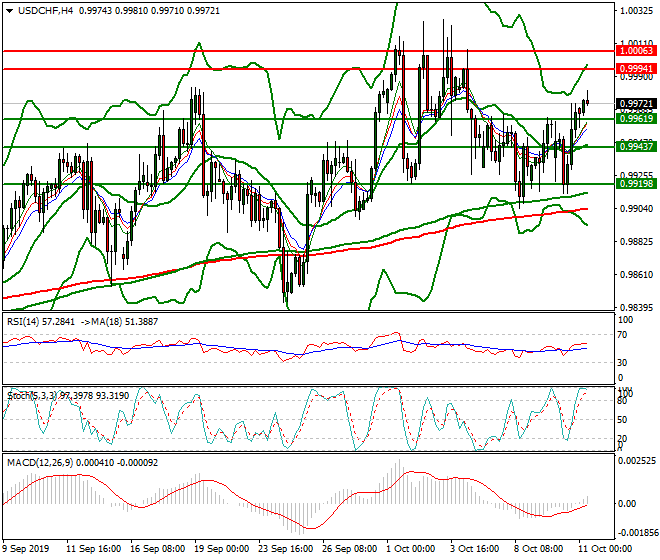Click the 16 Sep 08:00 time label

coord(157,549)
